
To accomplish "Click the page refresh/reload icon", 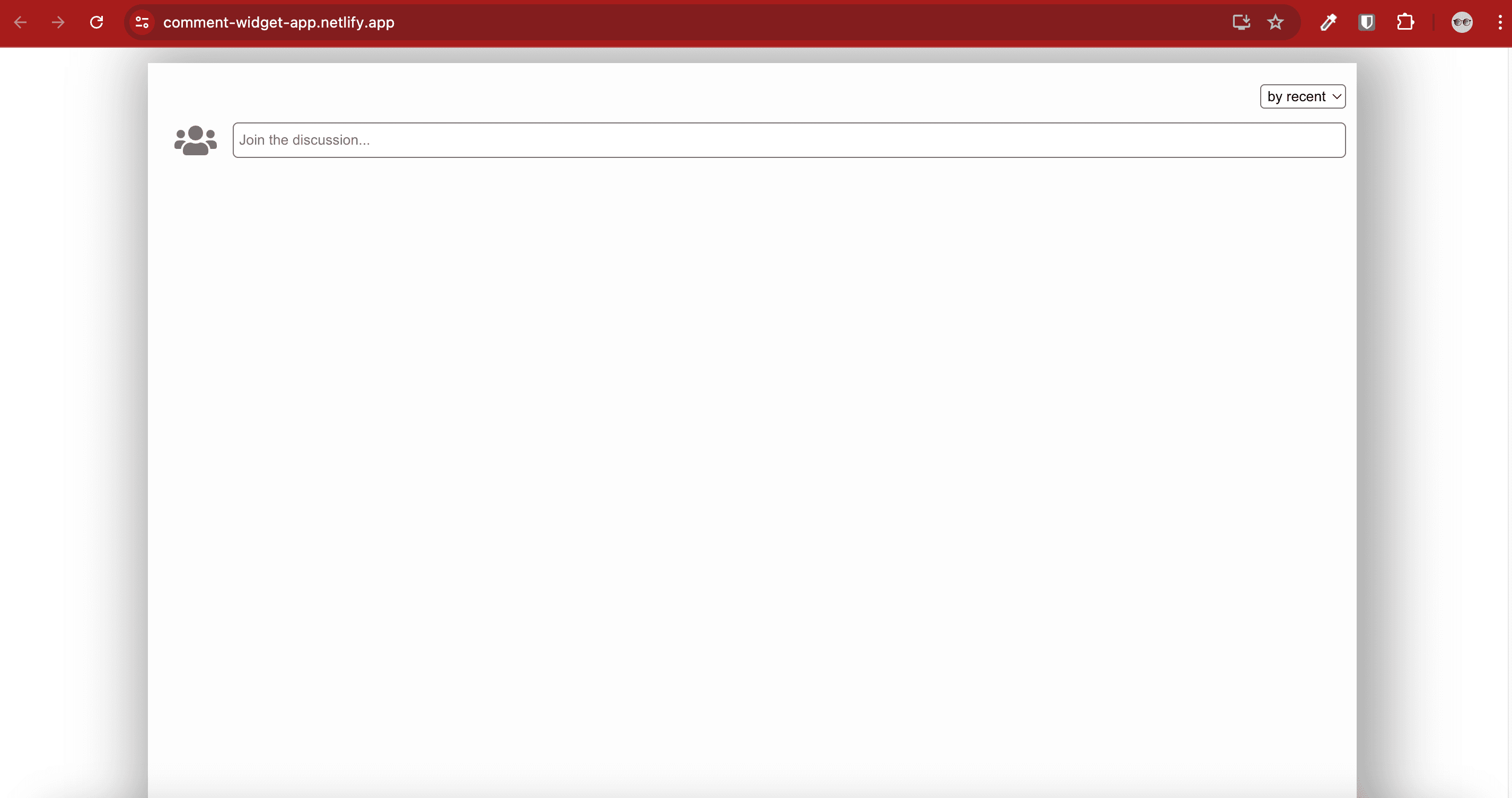I will point(96,23).
